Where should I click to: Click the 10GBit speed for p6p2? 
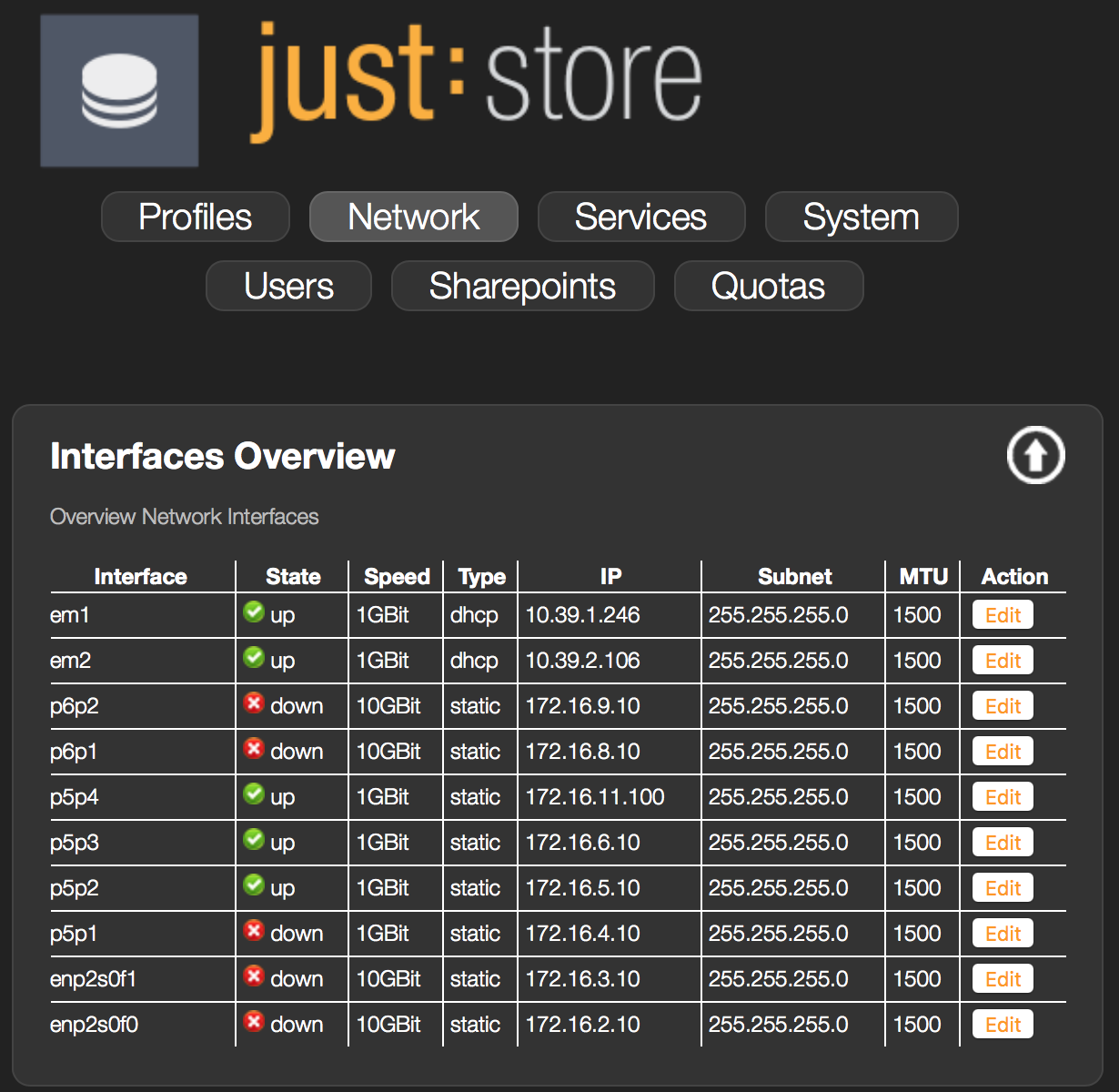(388, 706)
